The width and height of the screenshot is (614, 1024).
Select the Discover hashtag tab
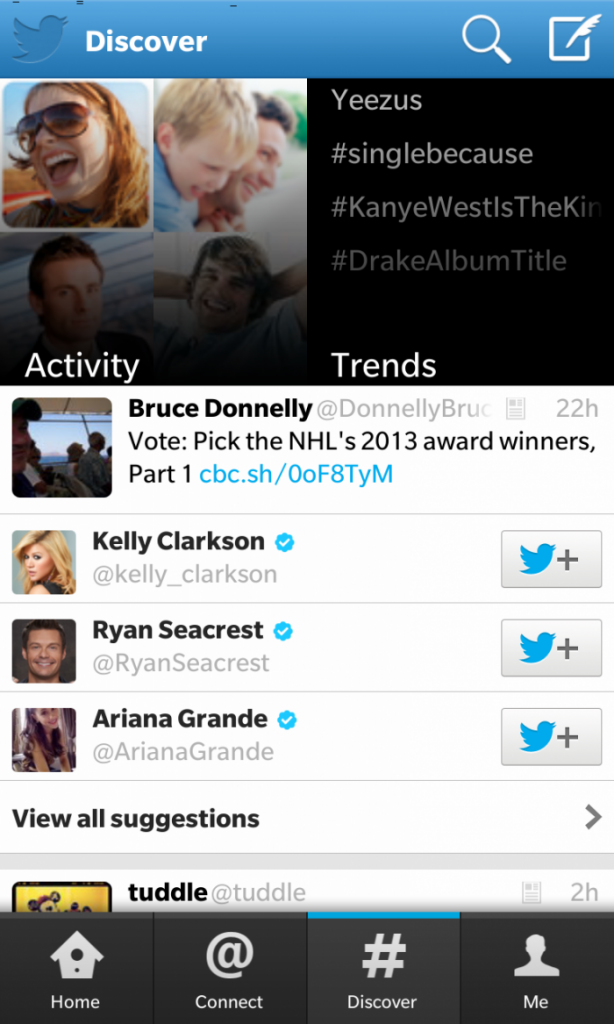click(383, 968)
